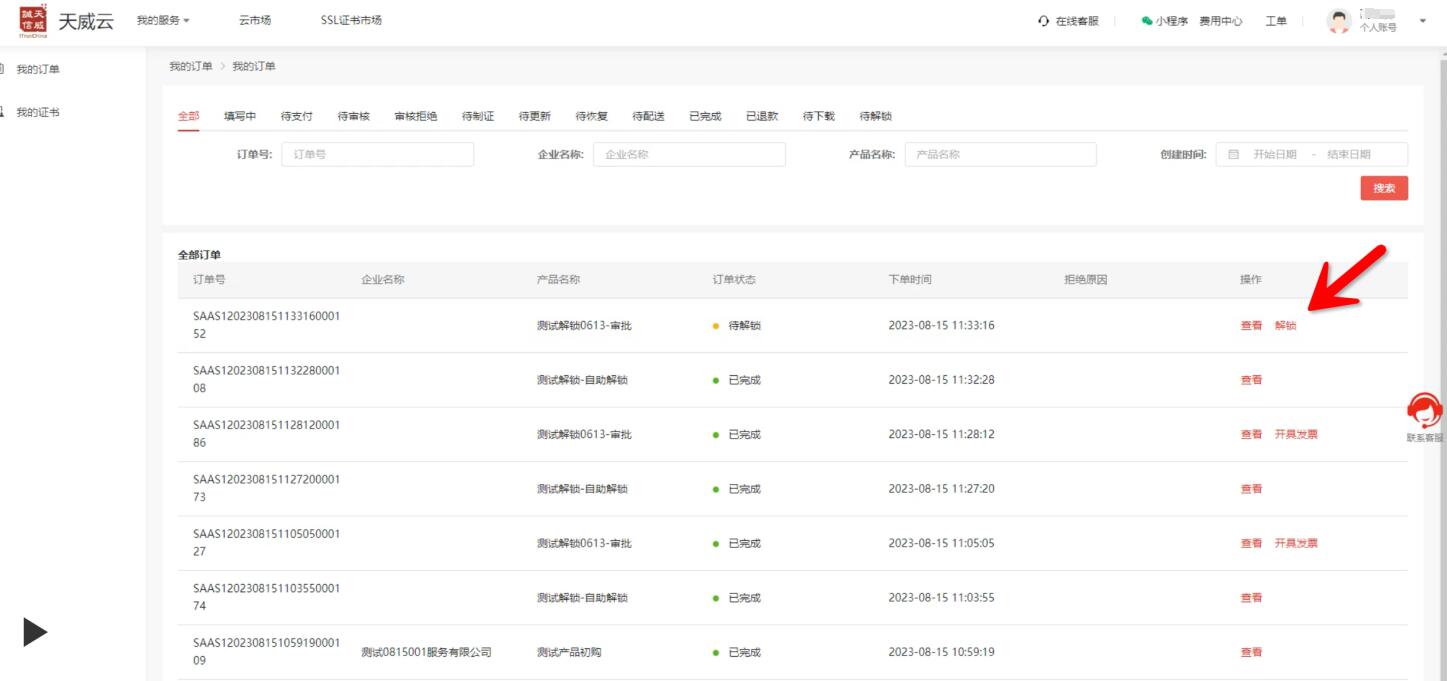1447x681 pixels.
Task: Expand the 我的服务 dropdown menu
Action: (x=162, y=21)
